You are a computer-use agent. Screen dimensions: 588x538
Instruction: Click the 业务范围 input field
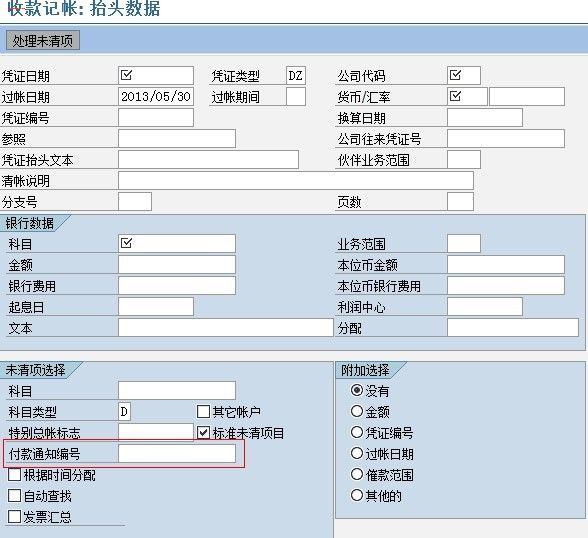[x=464, y=243]
